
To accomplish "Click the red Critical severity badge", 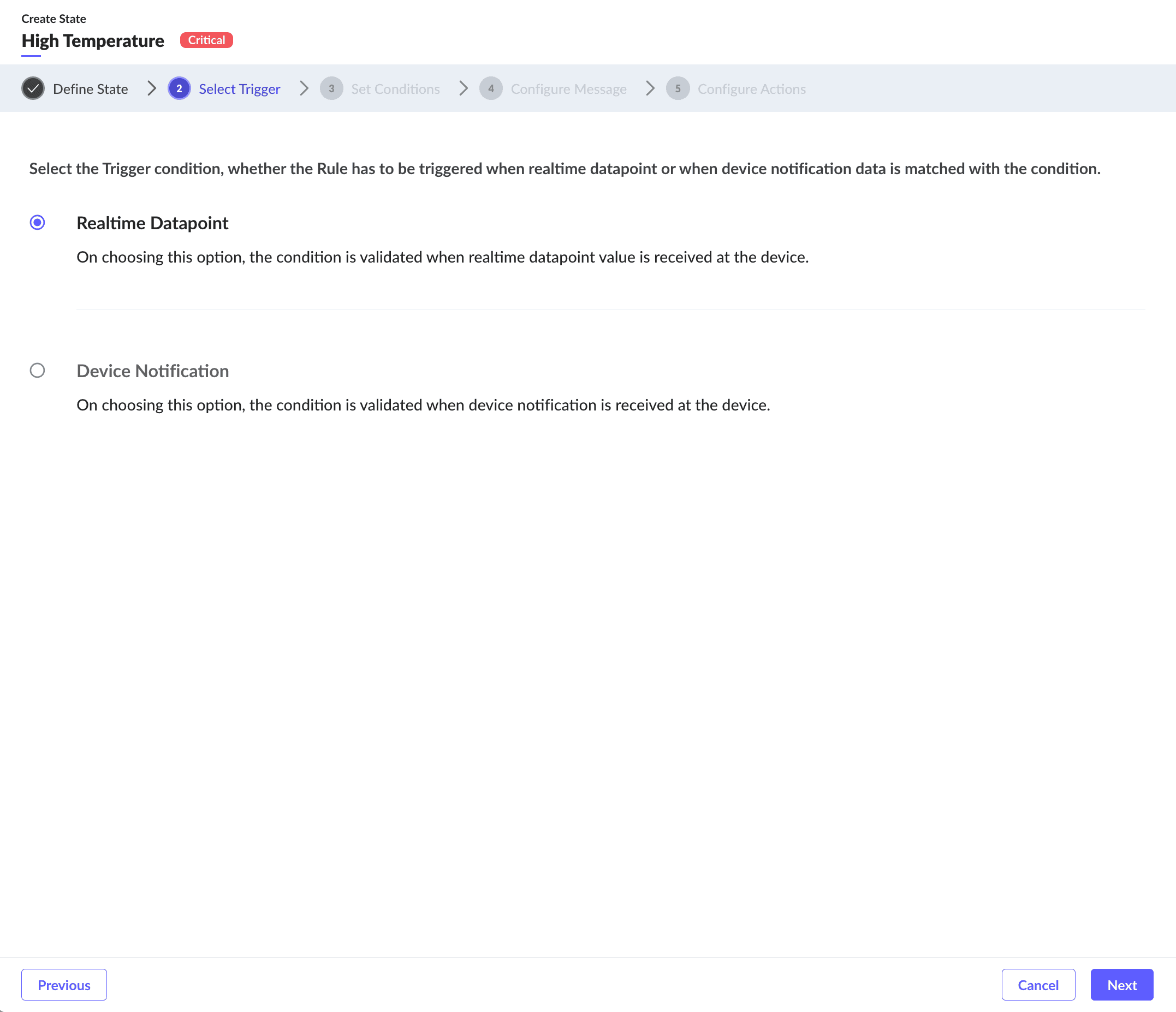I will tap(206, 40).
